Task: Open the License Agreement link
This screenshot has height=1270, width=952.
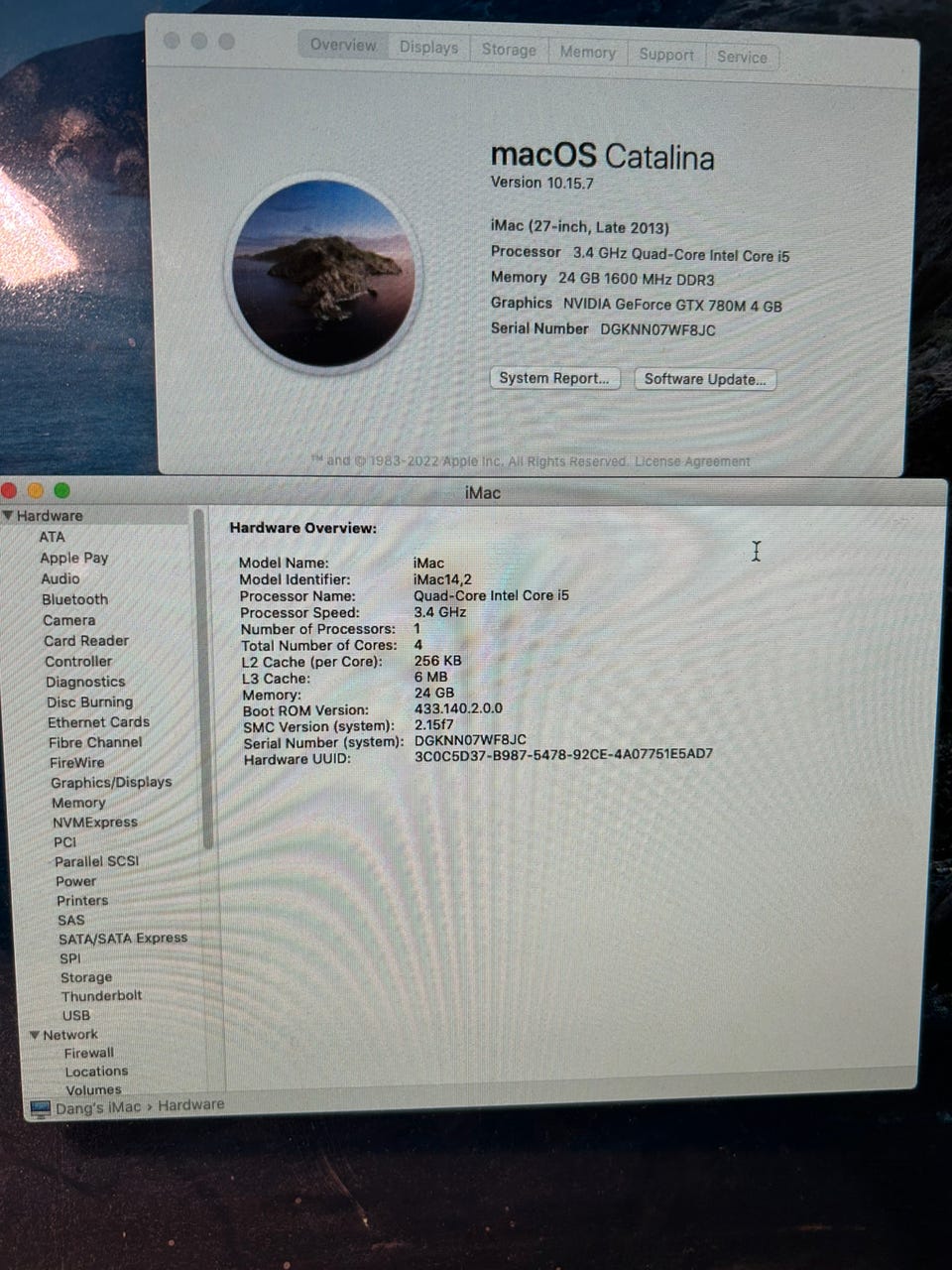Action: (692, 461)
